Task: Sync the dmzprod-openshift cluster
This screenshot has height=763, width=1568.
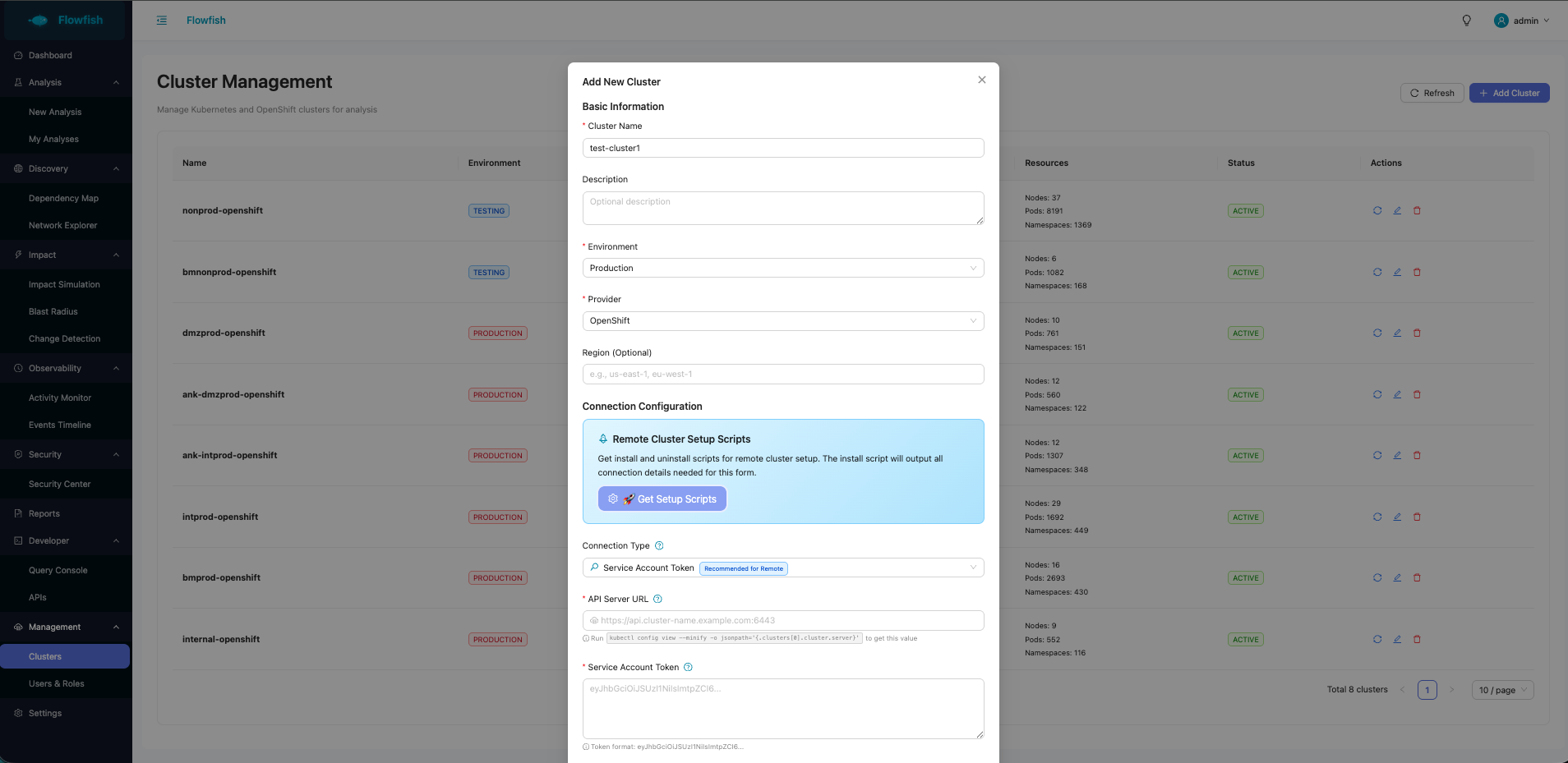Action: [1377, 333]
